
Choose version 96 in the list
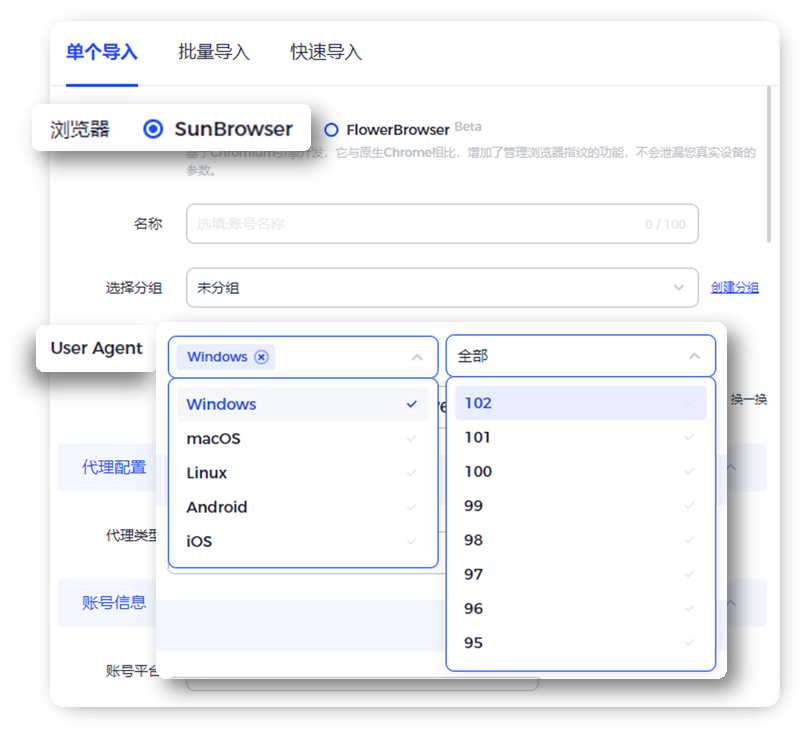click(581, 608)
